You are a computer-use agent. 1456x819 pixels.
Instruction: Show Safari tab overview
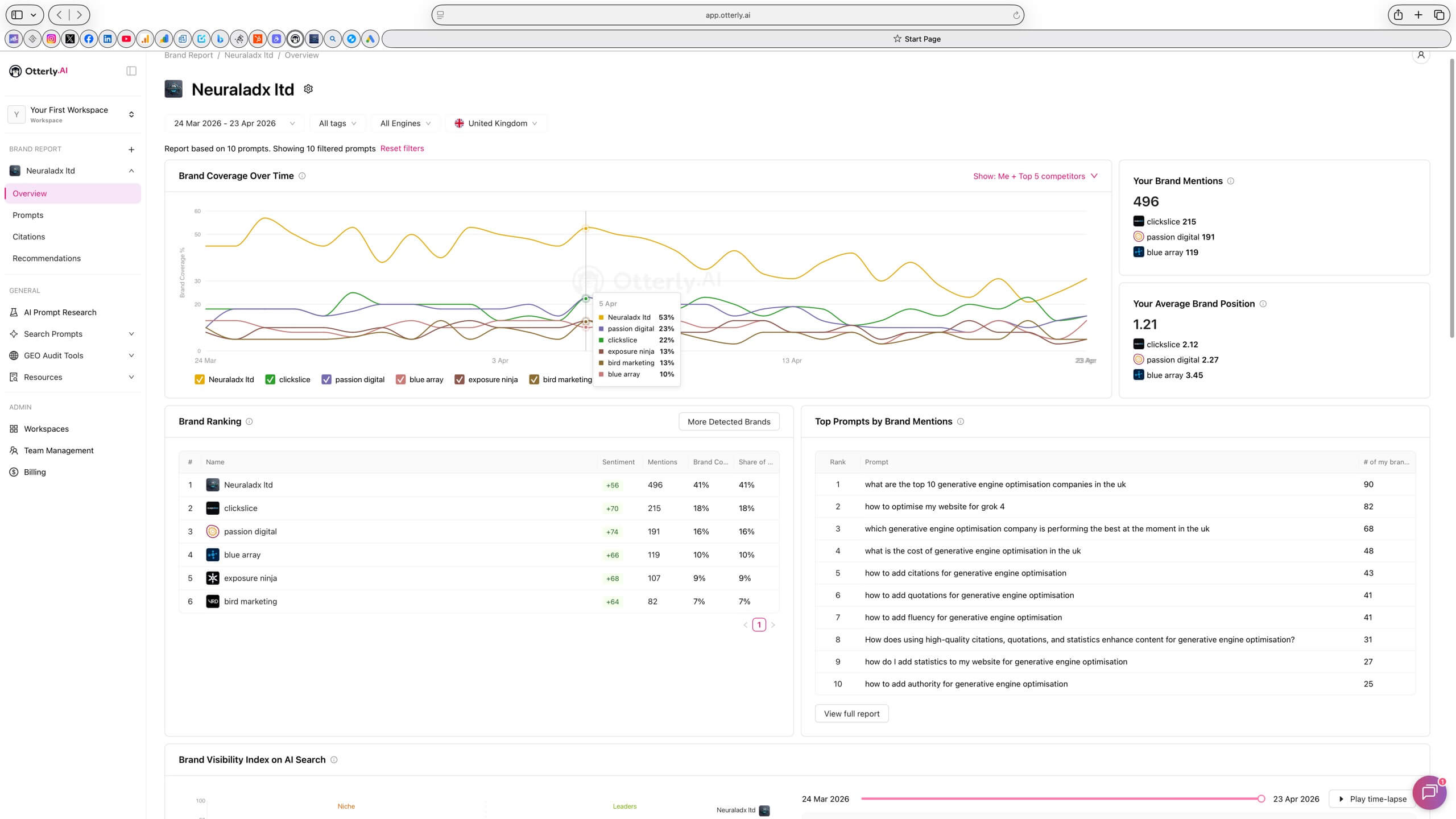click(1439, 15)
